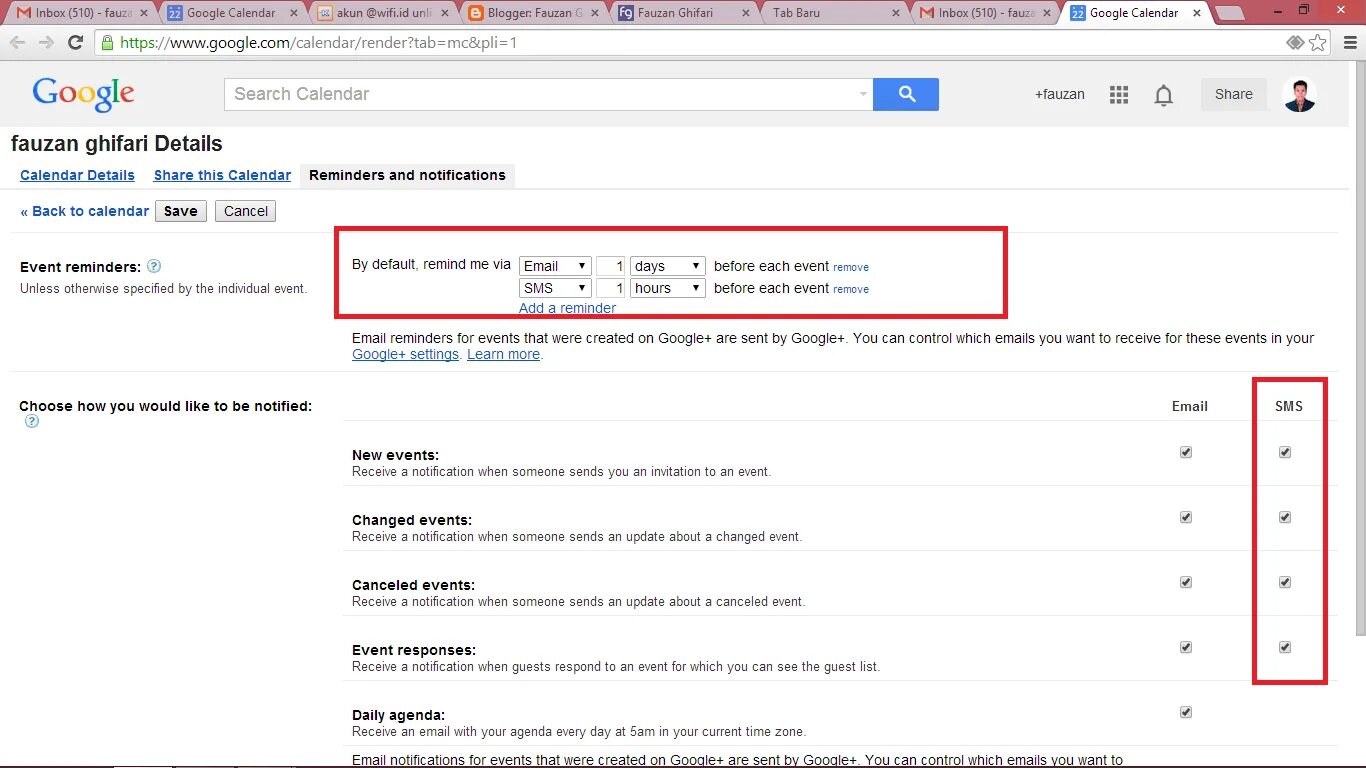This screenshot has width=1366, height=768.
Task: Open the days unit dropdown
Action: pos(668,266)
